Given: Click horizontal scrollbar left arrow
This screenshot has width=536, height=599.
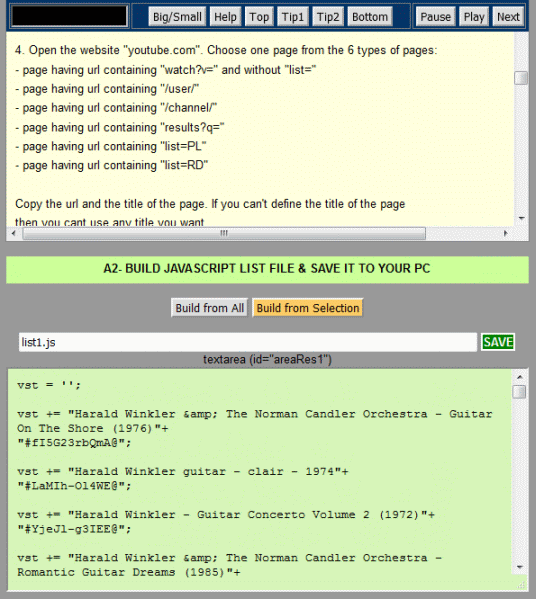Looking at the screenshot, I should pyautogui.click(x=14, y=233).
